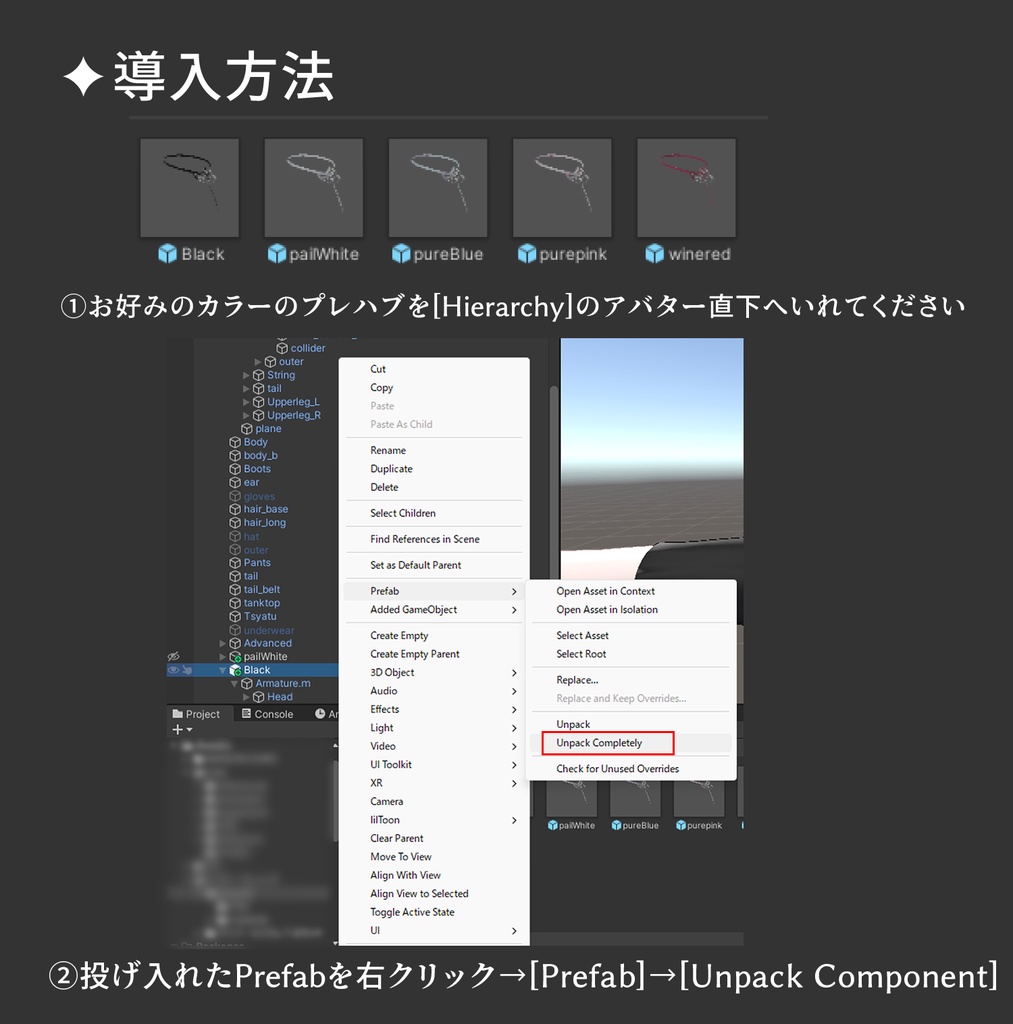The image size is (1013, 1024).
Task: Show the hidden pailWhite object via crossed-eye toggle
Action: click(173, 657)
